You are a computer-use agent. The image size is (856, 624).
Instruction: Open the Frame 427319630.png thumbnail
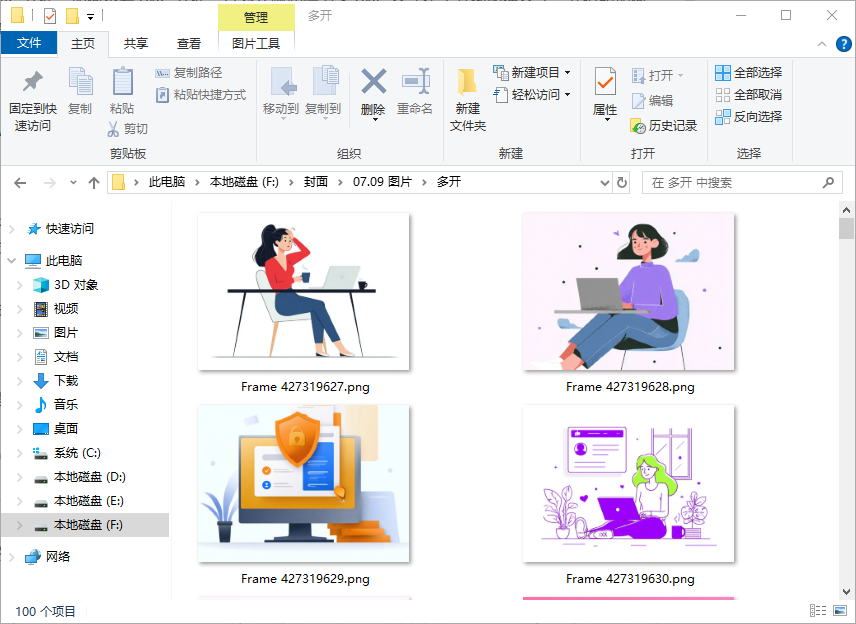628,483
